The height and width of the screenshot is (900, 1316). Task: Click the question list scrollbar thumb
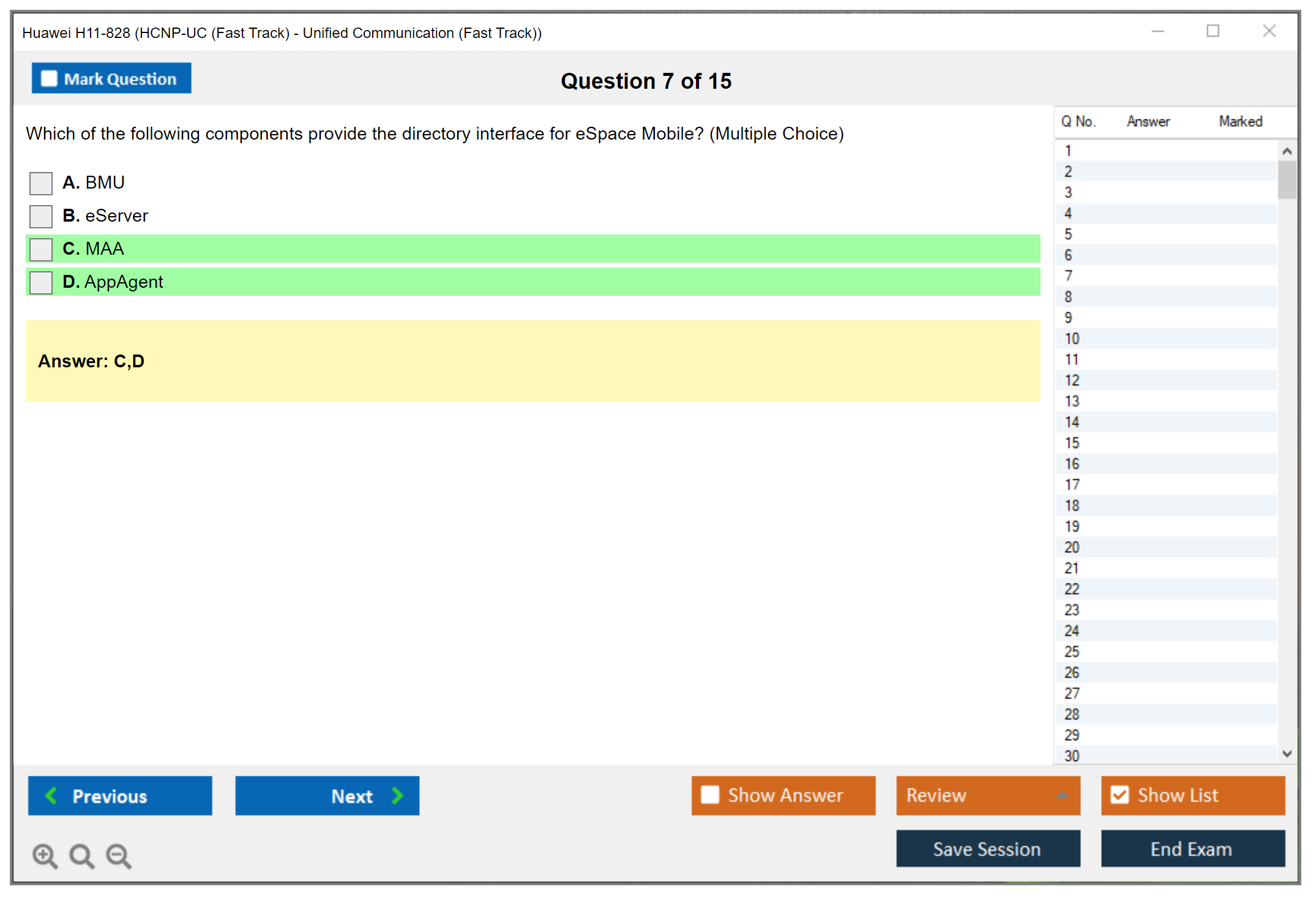click(1287, 179)
